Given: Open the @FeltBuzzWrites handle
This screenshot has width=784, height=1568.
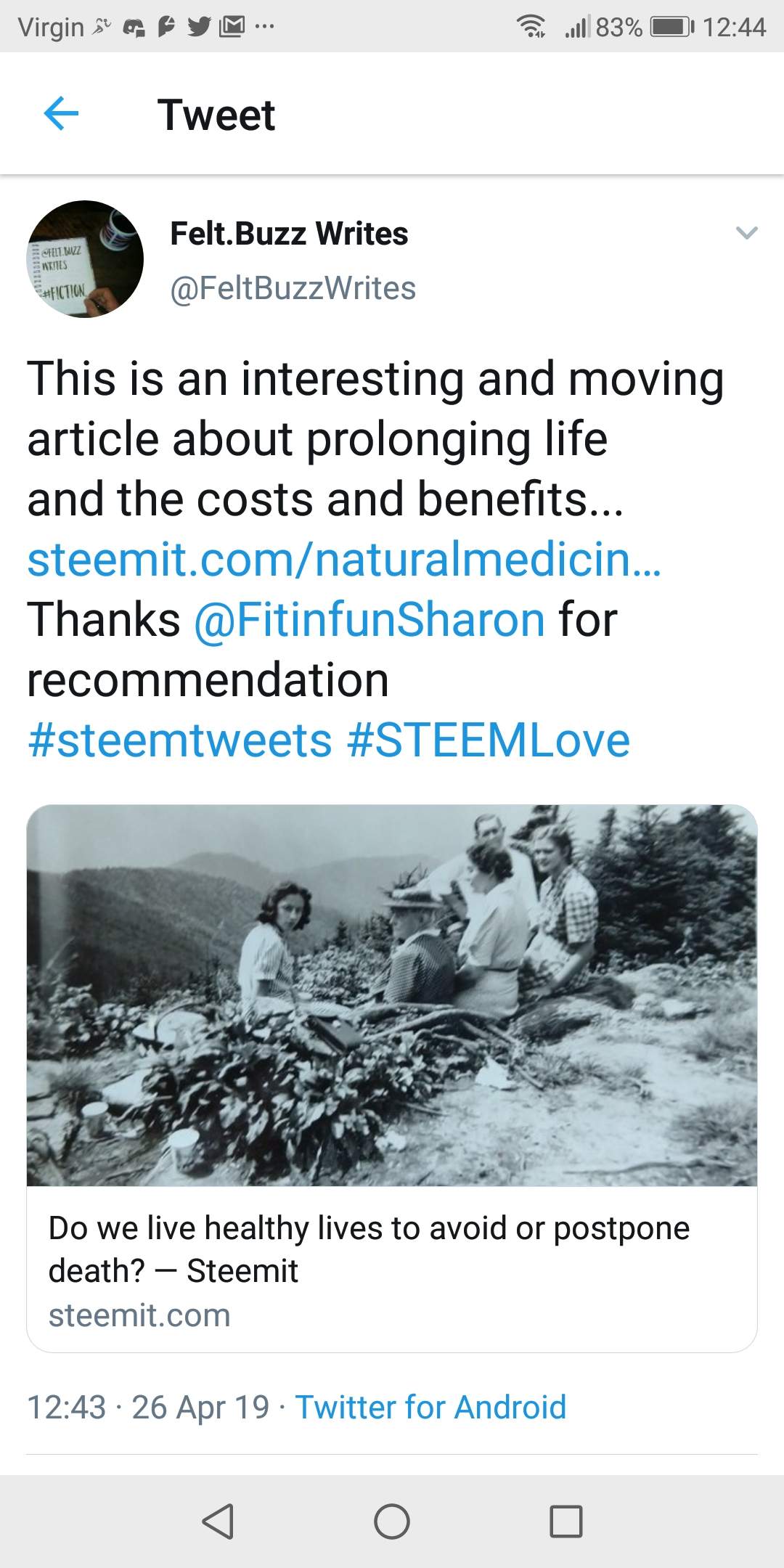Looking at the screenshot, I should (x=293, y=288).
